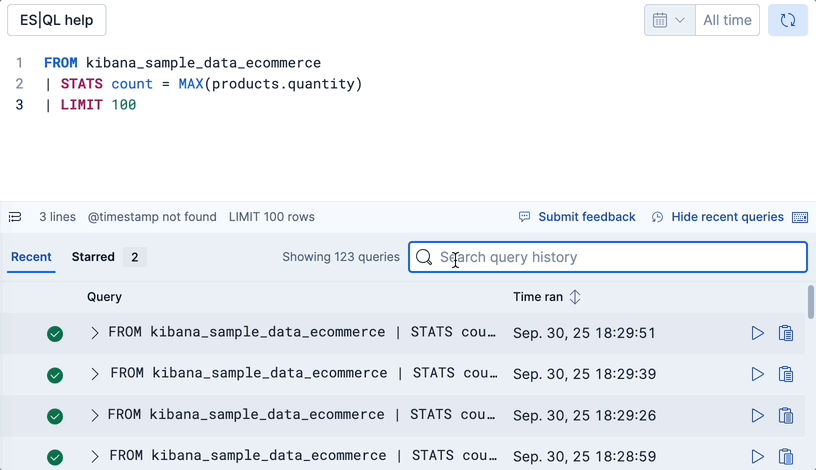This screenshot has height=470, width=816.
Task: Toggle word wrap icon beside line count
Action: tap(15, 217)
